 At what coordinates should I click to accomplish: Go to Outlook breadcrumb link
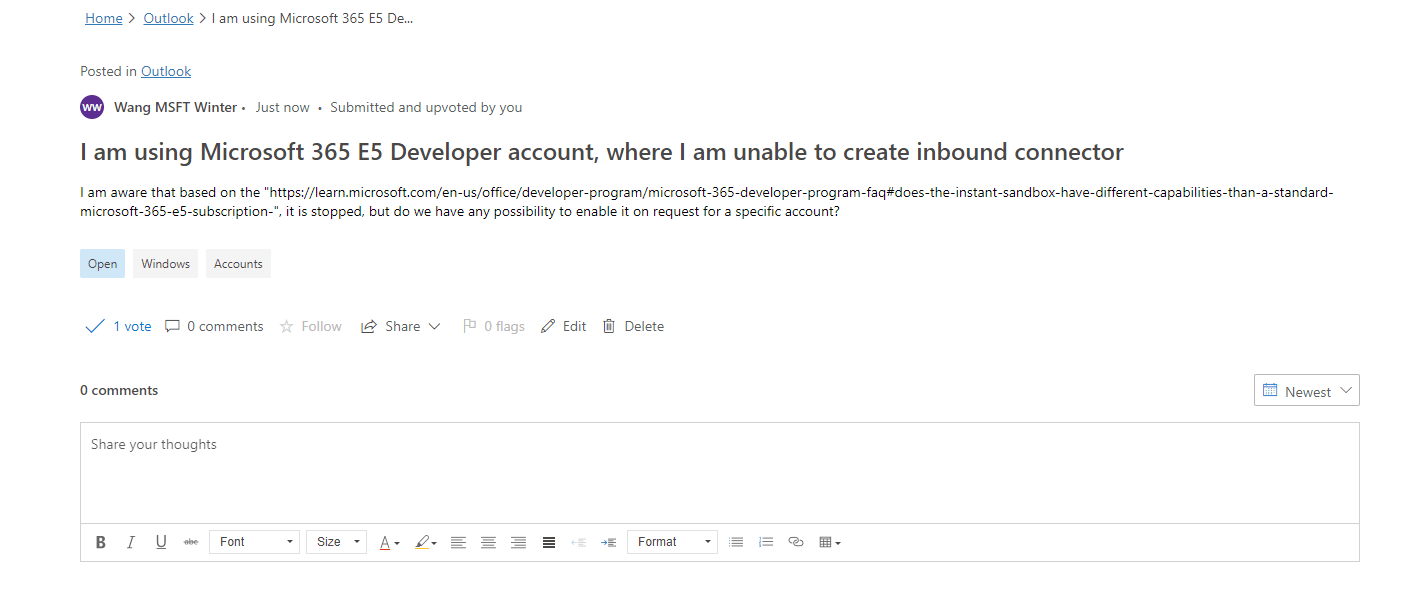pos(168,18)
